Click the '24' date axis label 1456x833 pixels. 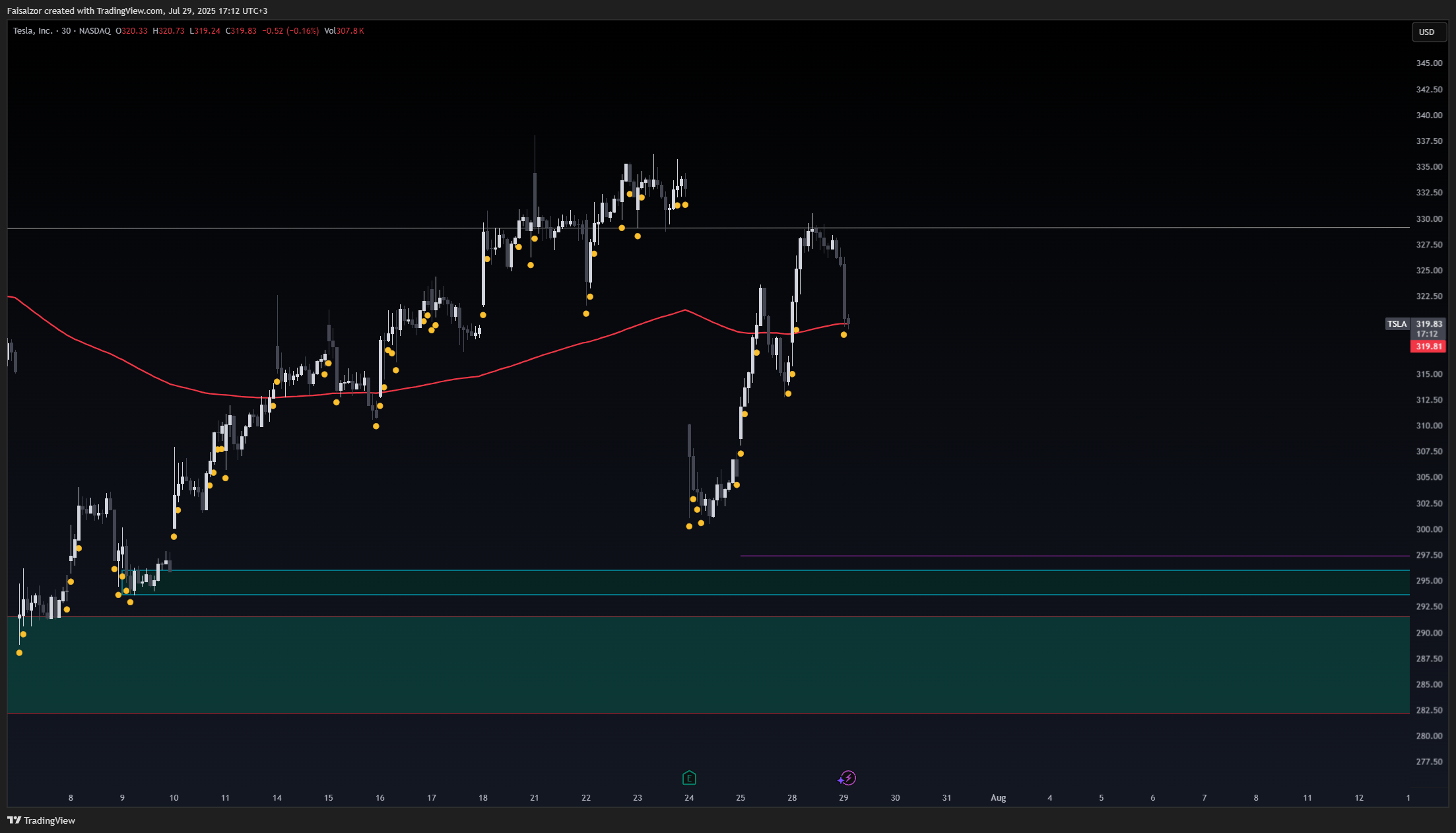coord(689,798)
